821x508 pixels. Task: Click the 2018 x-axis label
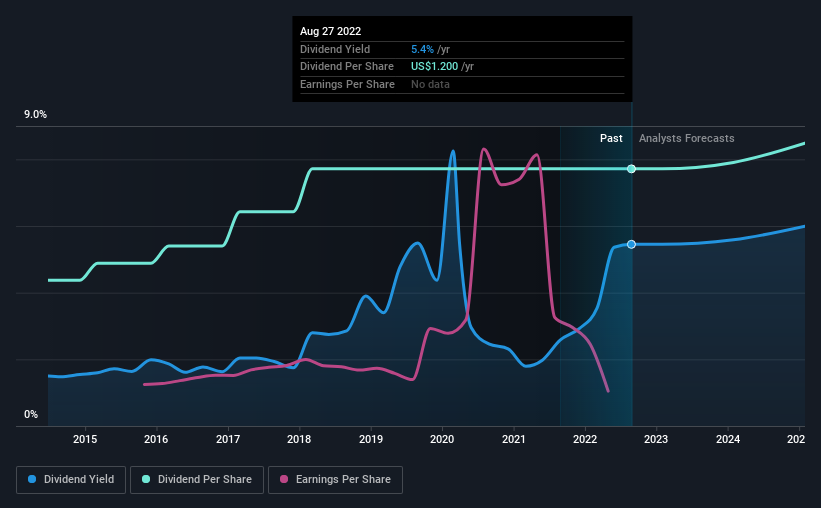coord(299,439)
